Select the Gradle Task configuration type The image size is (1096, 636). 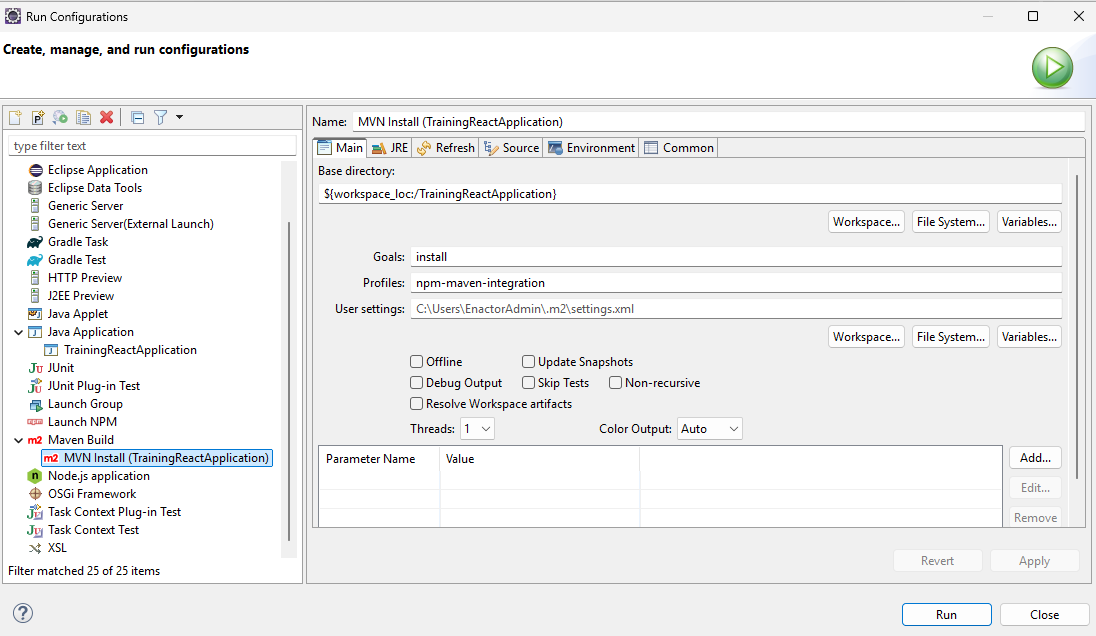click(x=77, y=242)
